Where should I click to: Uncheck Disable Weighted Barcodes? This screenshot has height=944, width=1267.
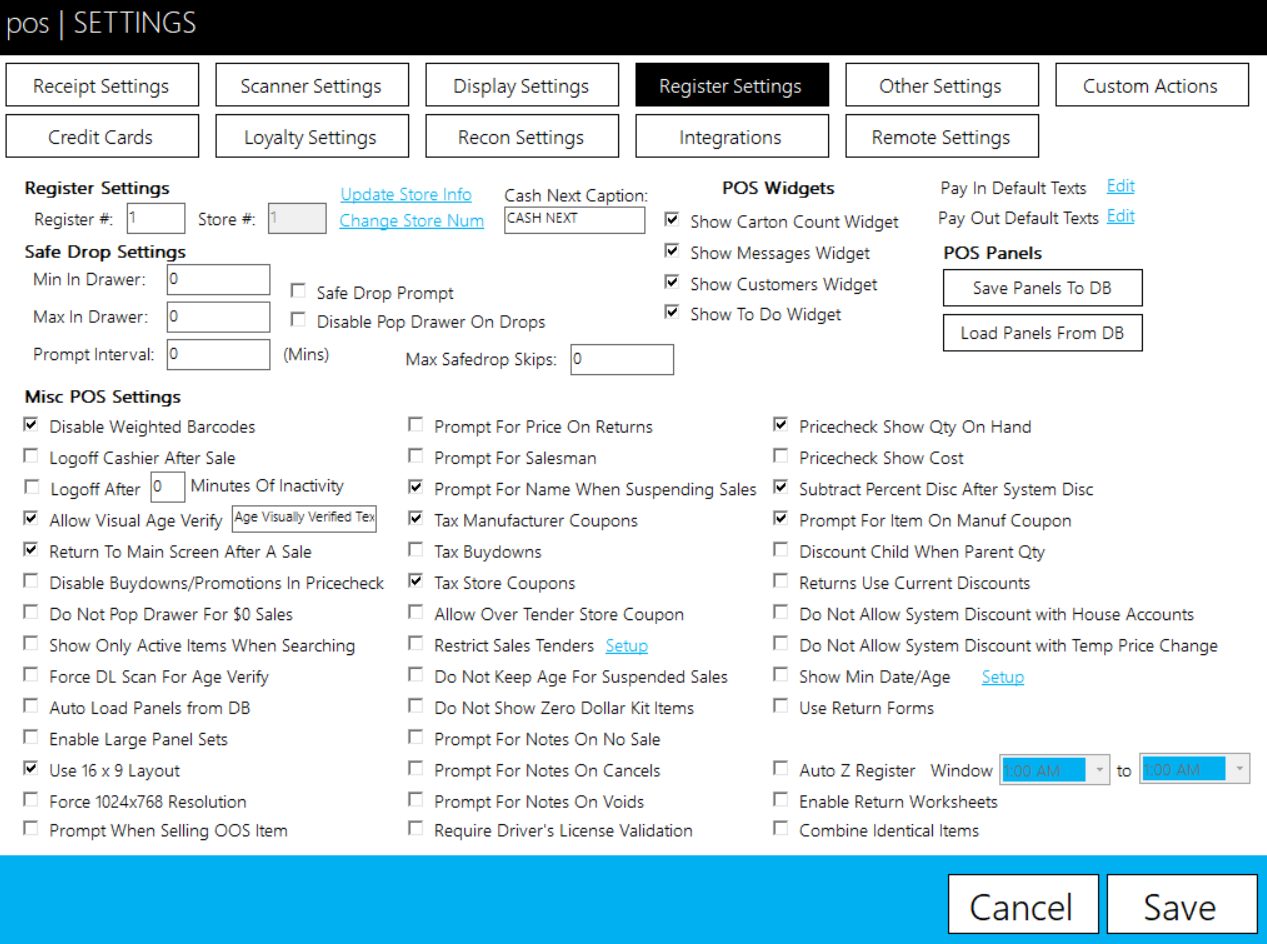pos(31,426)
